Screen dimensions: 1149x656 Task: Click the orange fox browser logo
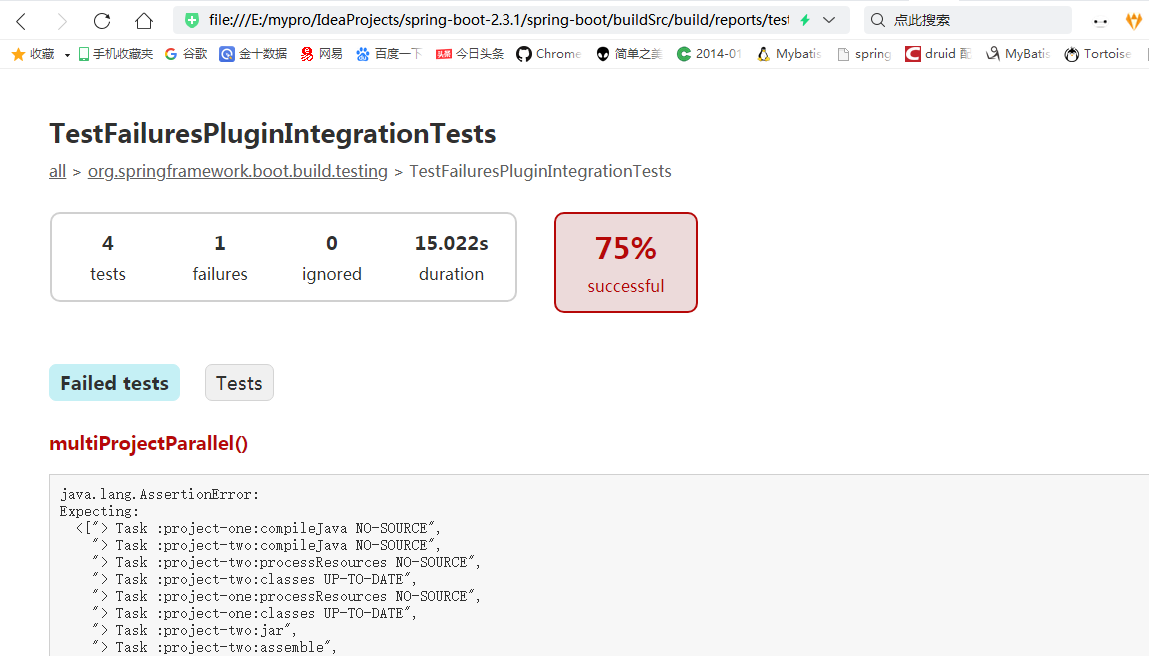click(x=1134, y=19)
